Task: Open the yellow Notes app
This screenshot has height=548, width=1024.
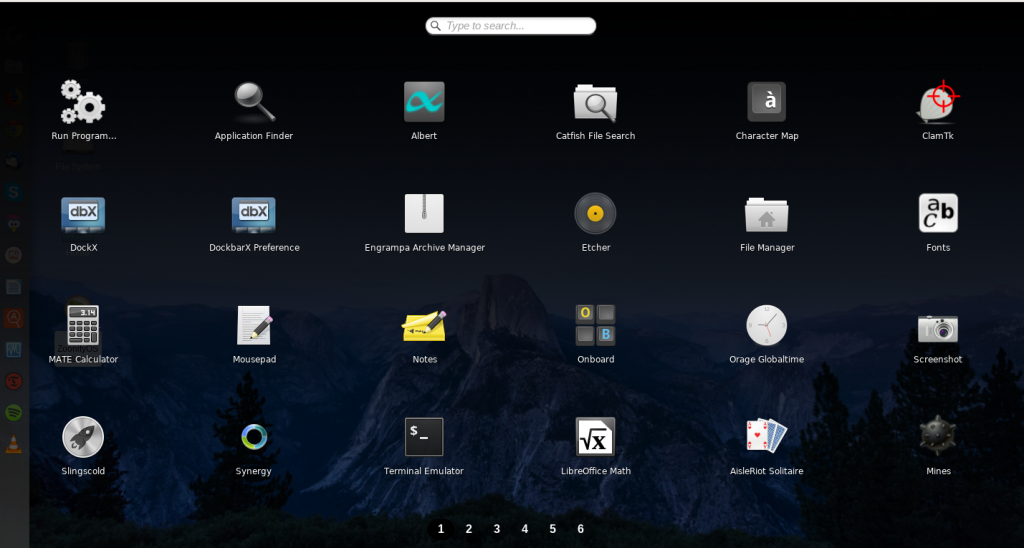Action: click(x=424, y=326)
